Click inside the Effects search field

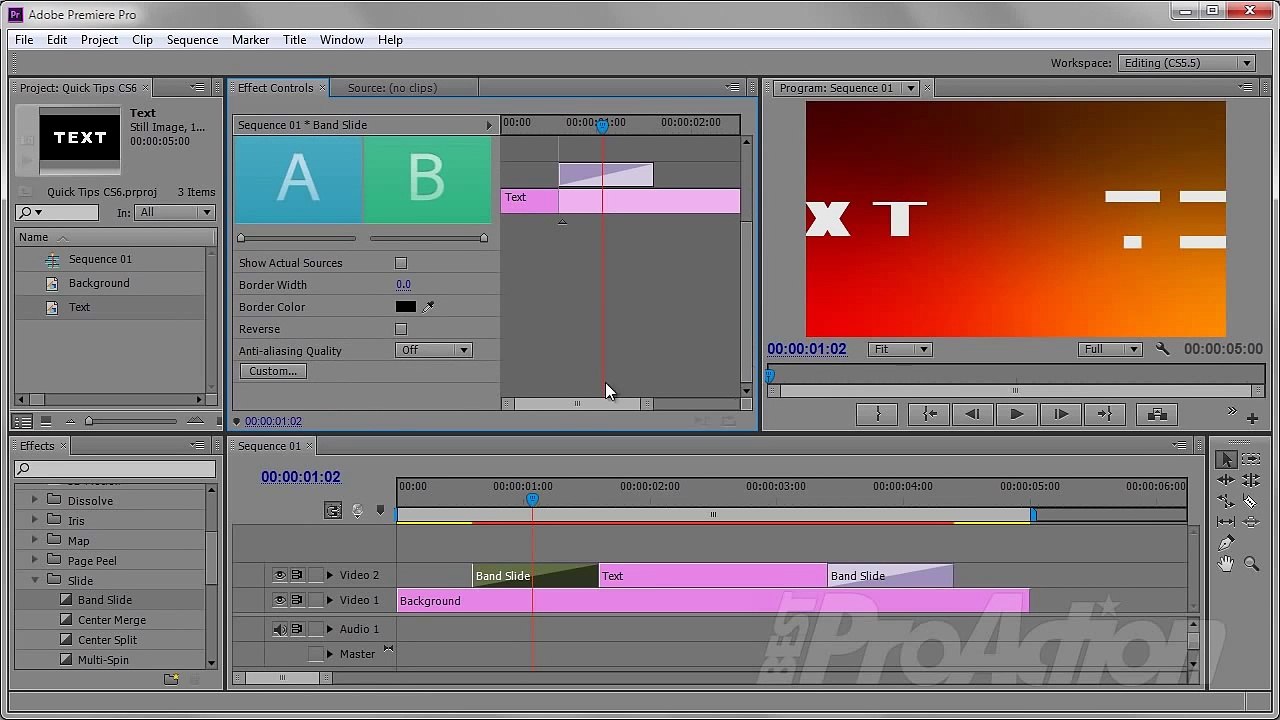click(x=115, y=469)
